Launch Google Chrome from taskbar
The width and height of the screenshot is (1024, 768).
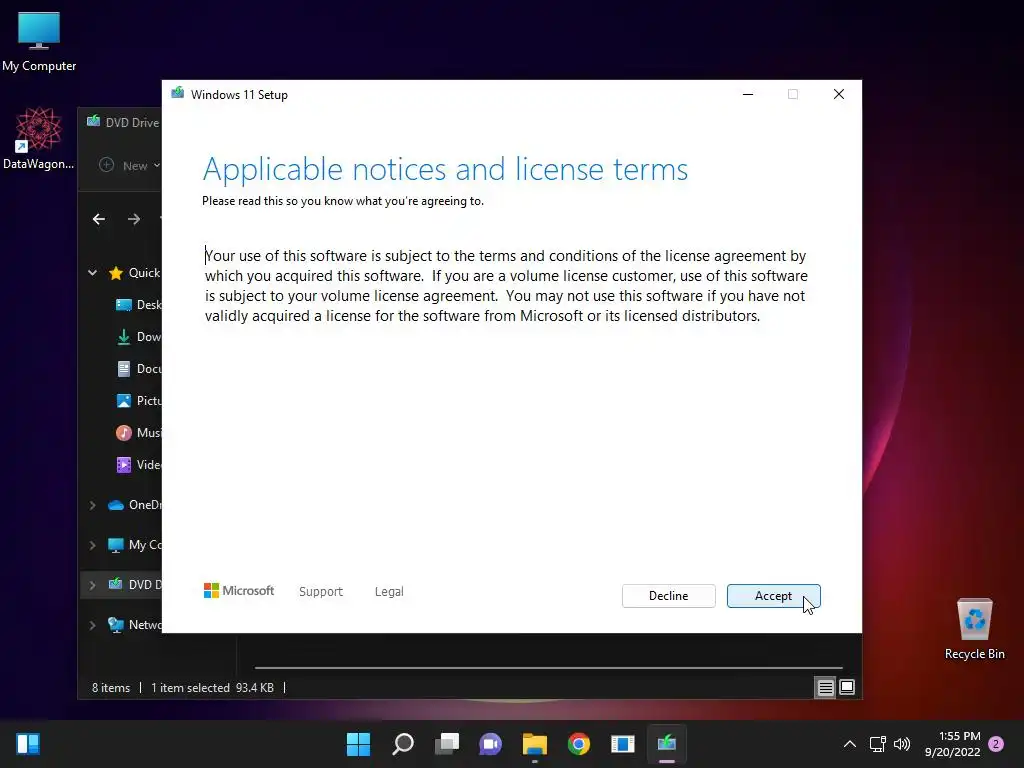point(579,744)
